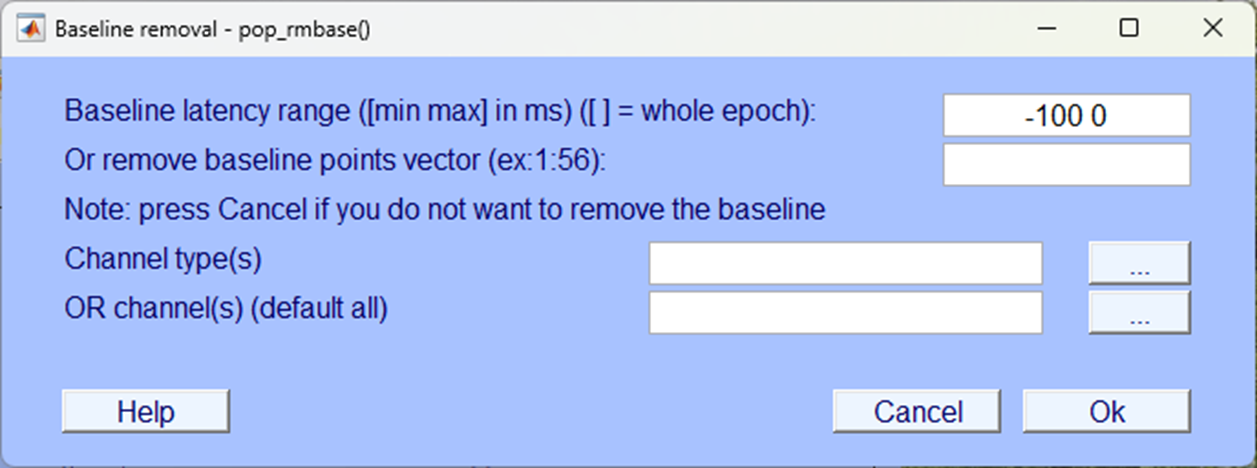Open Help for baseline removal

click(x=146, y=411)
